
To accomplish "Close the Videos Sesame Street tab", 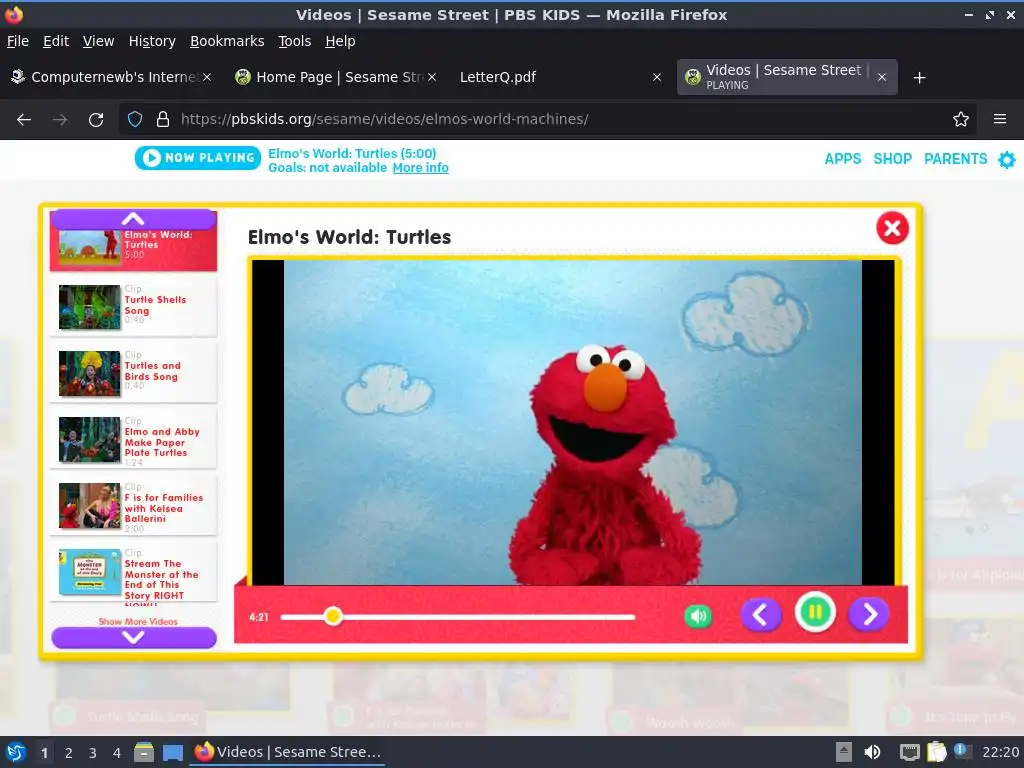I will click(x=882, y=77).
